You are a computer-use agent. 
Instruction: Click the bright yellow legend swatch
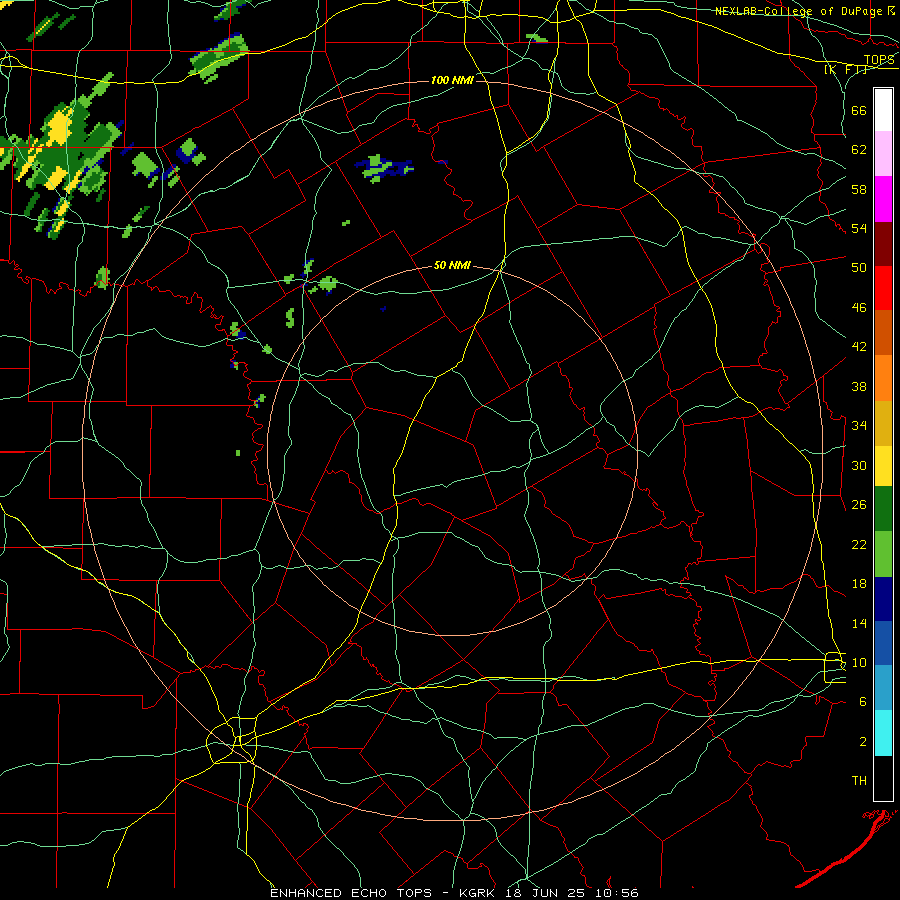click(x=883, y=466)
